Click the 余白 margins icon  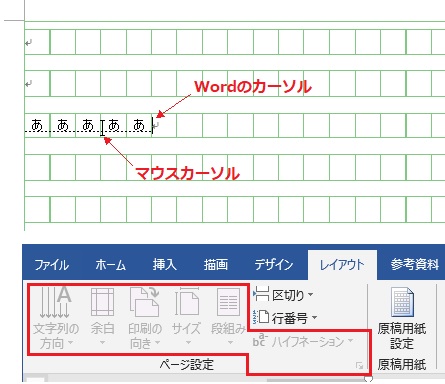pyautogui.click(x=102, y=302)
